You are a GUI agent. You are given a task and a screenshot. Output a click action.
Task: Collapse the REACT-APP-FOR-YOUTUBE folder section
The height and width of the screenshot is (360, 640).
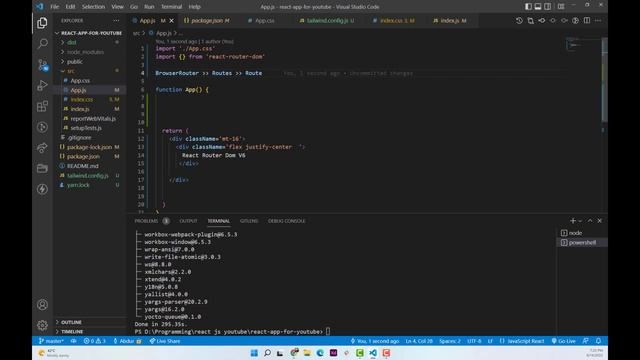point(89,33)
